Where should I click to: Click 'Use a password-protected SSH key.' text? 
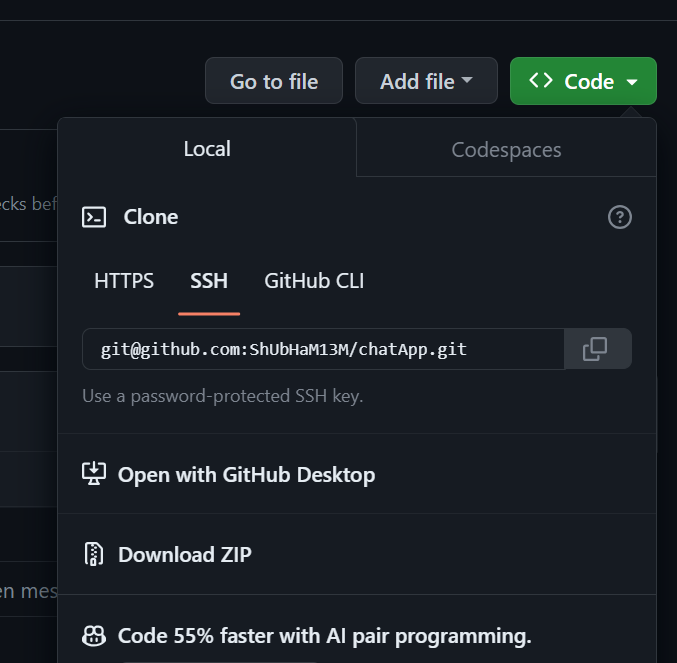coord(222,396)
